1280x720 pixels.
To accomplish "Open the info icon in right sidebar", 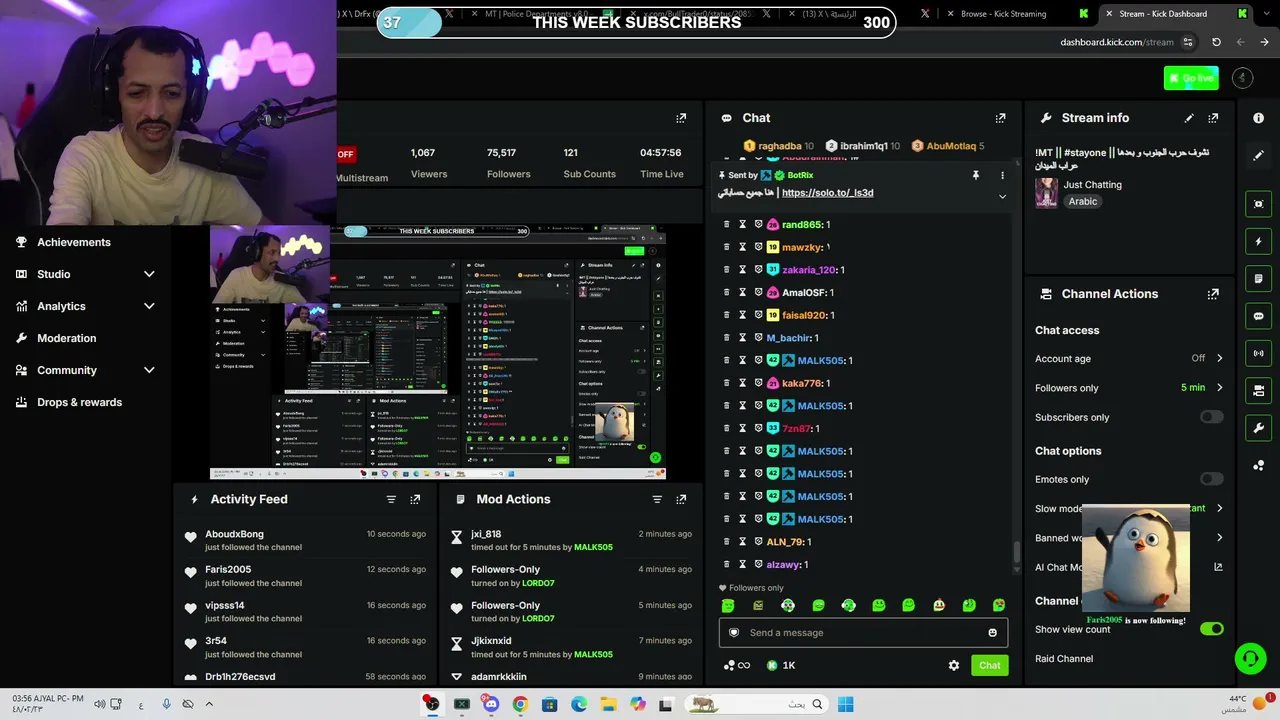I will point(1258,118).
